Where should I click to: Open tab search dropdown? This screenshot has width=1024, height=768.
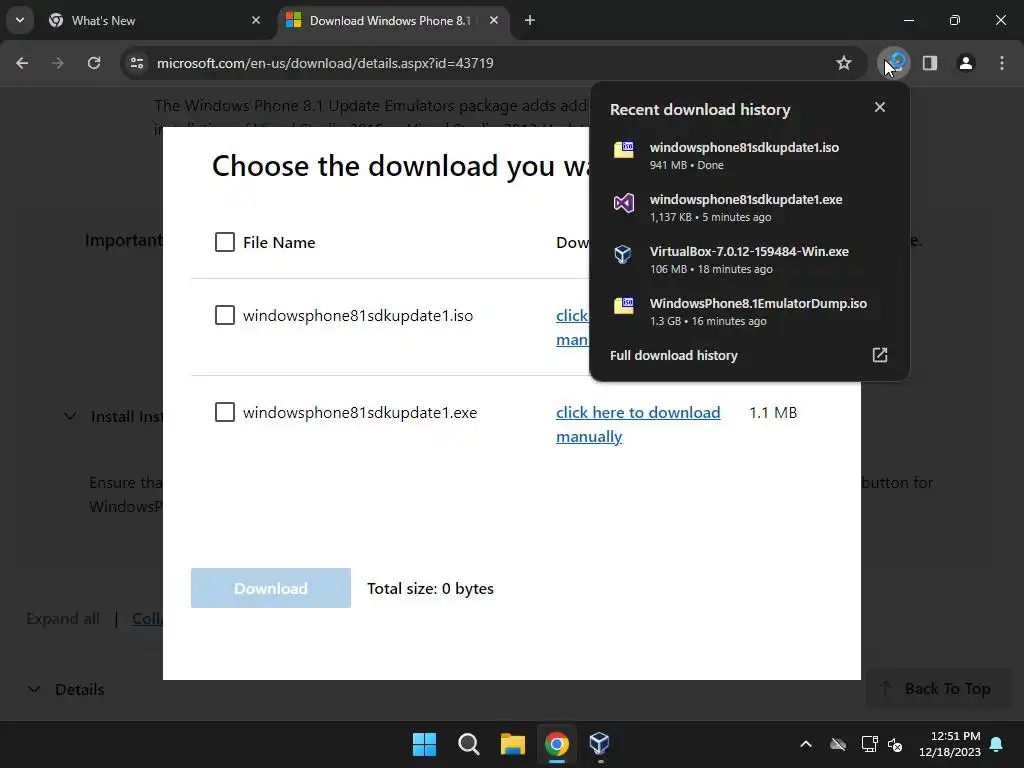[x=20, y=20]
